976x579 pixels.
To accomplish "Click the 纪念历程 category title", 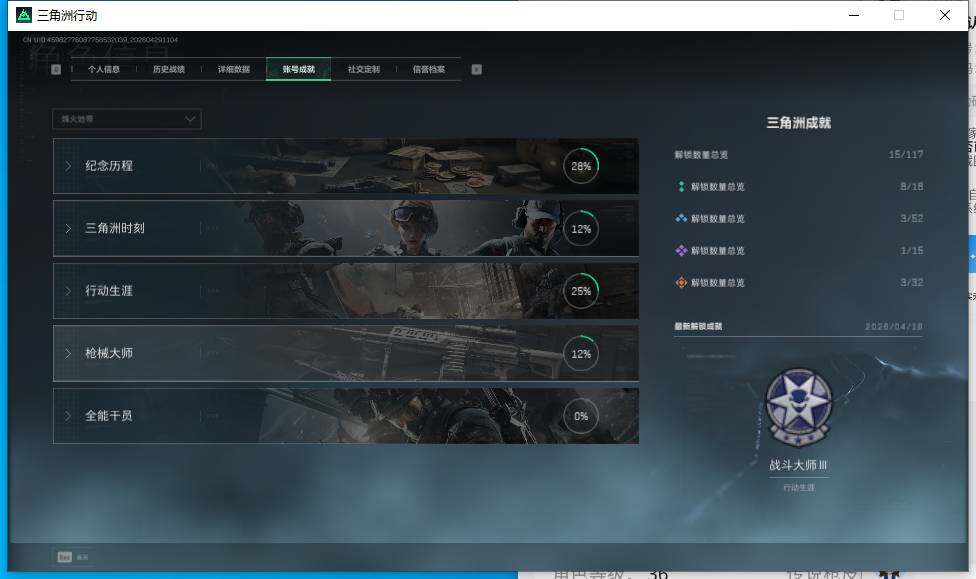I will click(109, 166).
